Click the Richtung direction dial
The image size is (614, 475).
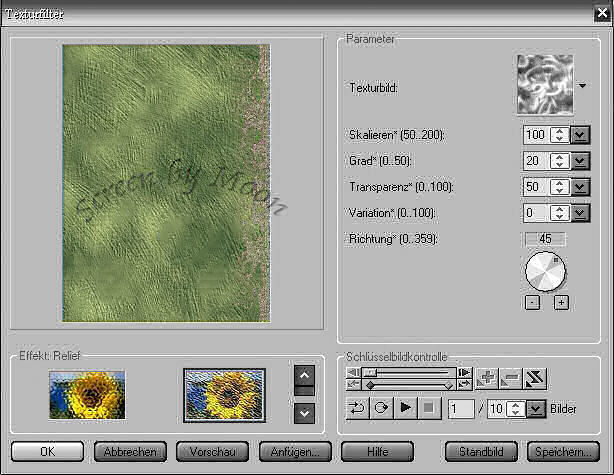[x=545, y=271]
